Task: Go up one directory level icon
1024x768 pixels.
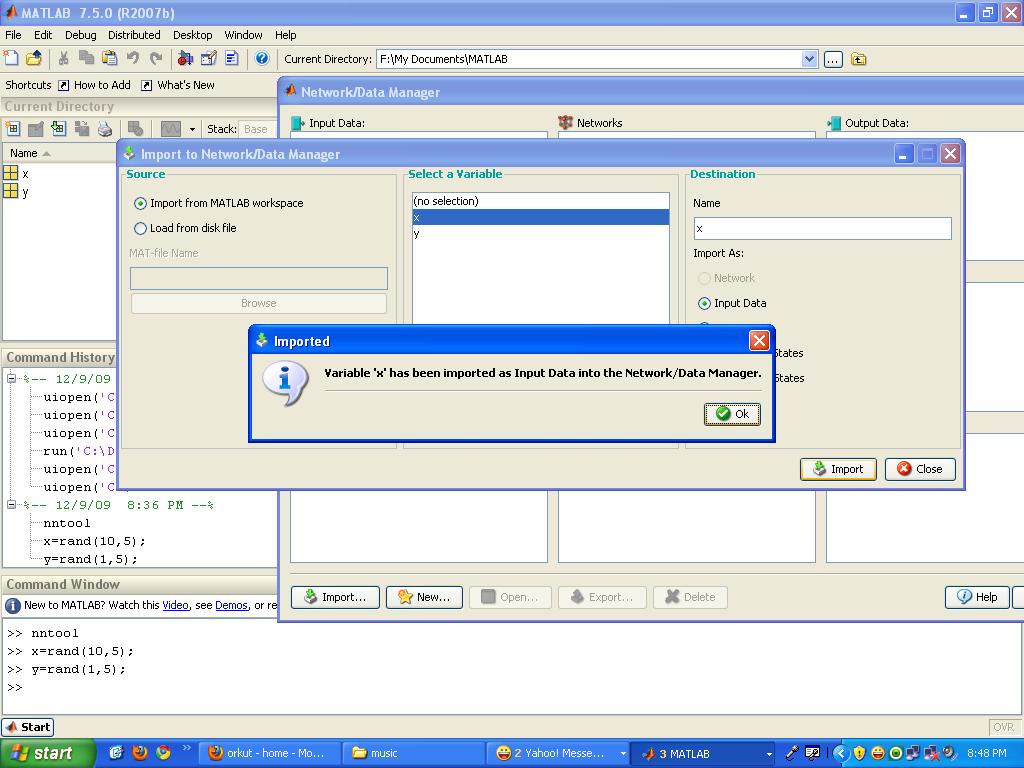Action: (859, 59)
